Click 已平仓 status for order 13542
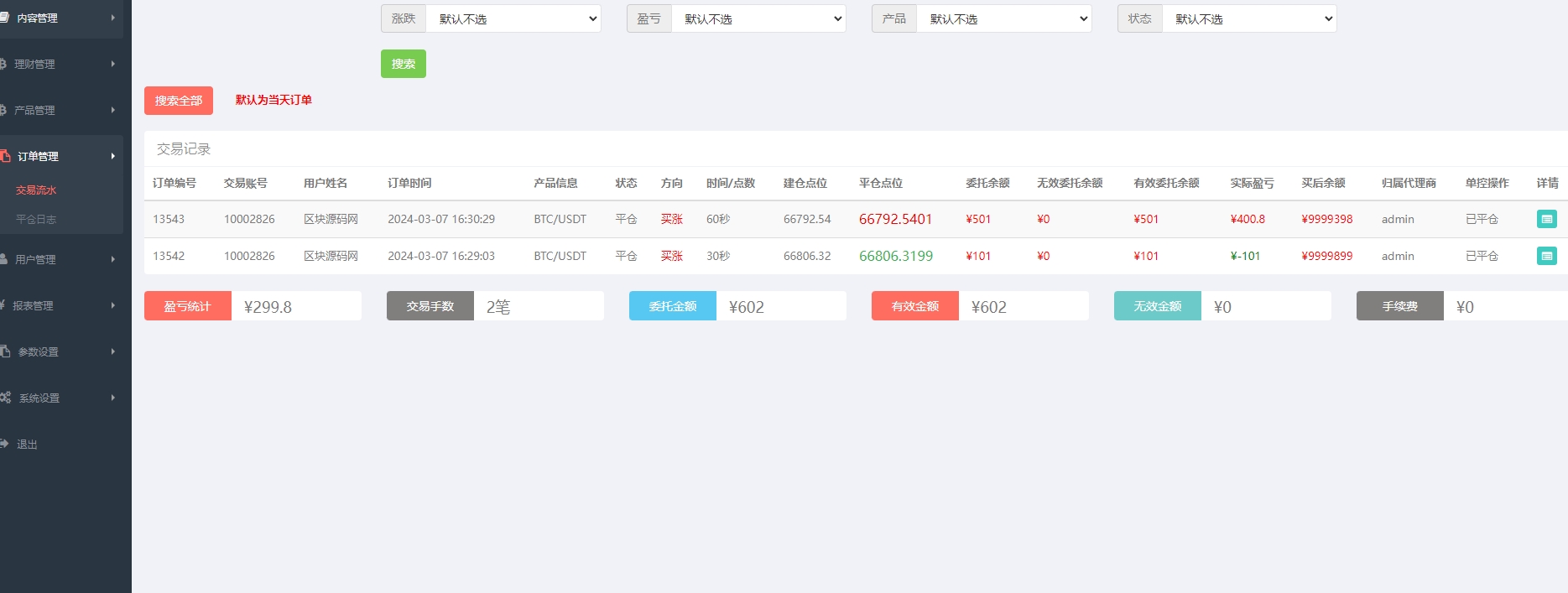The image size is (1568, 593). [1482, 256]
